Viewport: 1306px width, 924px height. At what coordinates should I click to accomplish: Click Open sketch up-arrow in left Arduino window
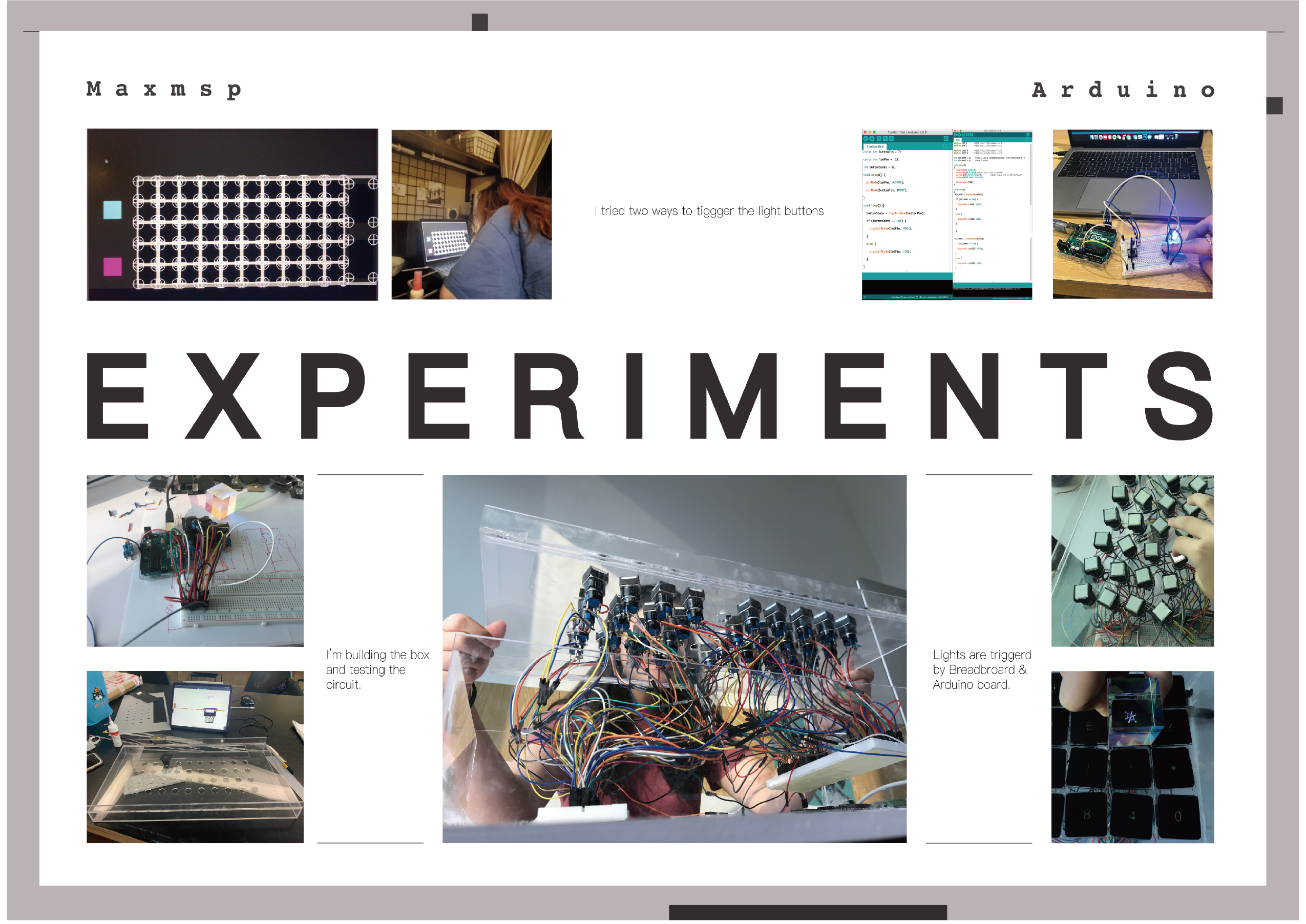click(885, 139)
